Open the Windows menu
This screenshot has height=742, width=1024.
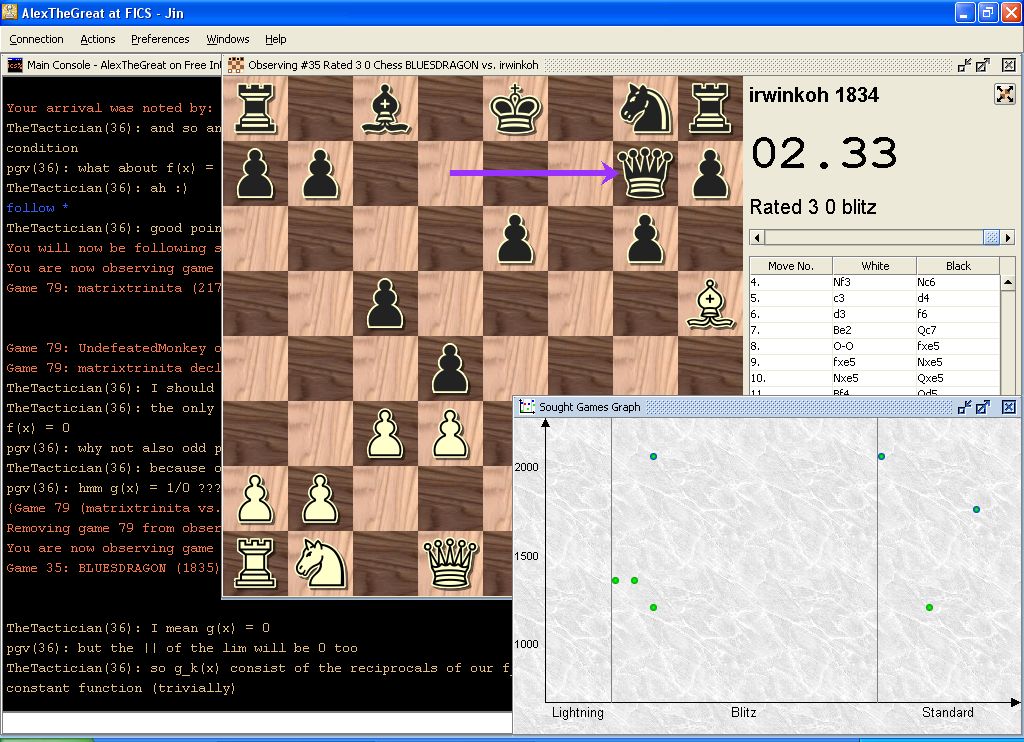pos(228,39)
